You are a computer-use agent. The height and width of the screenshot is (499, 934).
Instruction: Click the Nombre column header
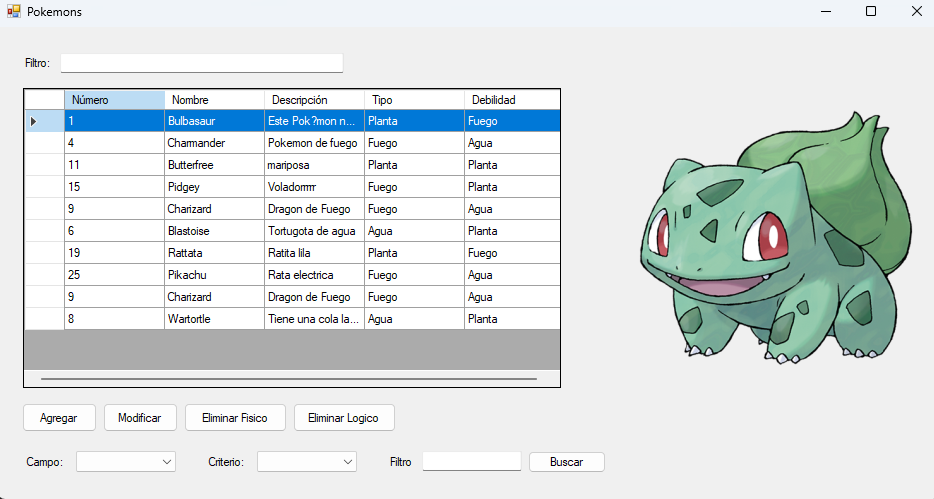point(214,100)
